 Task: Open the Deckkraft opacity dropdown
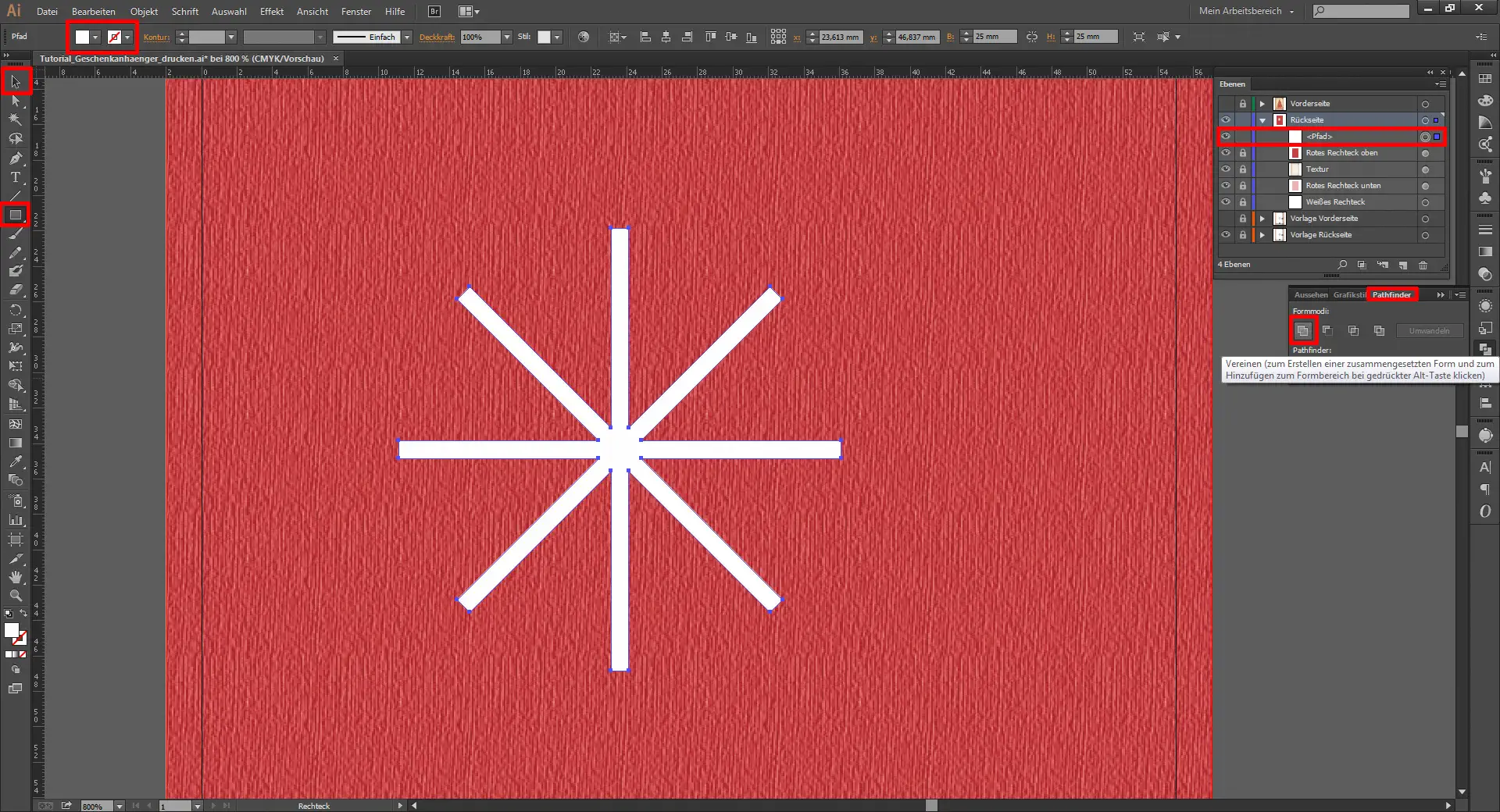point(507,37)
